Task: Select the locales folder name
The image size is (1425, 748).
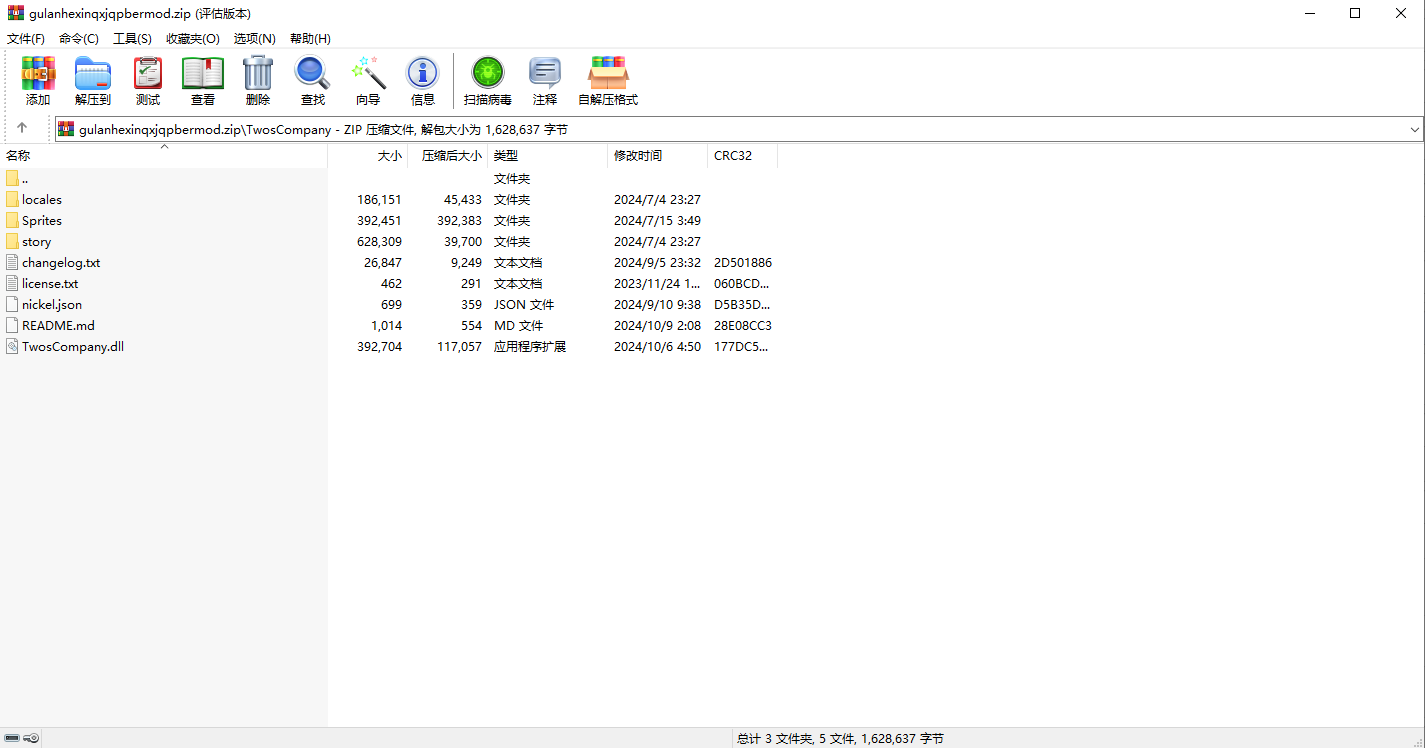Action: (x=42, y=199)
